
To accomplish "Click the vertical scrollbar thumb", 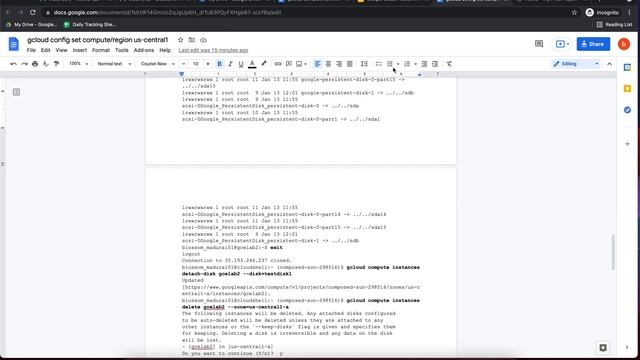I will [613, 252].
